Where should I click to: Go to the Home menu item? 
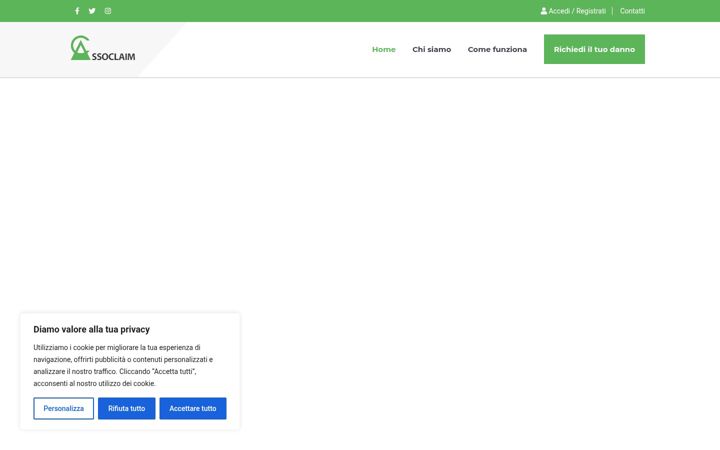click(x=383, y=49)
